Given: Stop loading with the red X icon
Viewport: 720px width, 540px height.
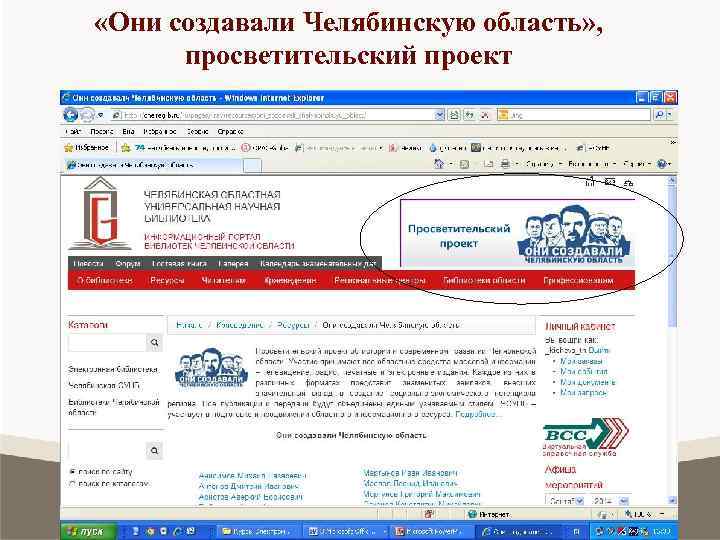Looking at the screenshot, I should pyautogui.click(x=484, y=115).
